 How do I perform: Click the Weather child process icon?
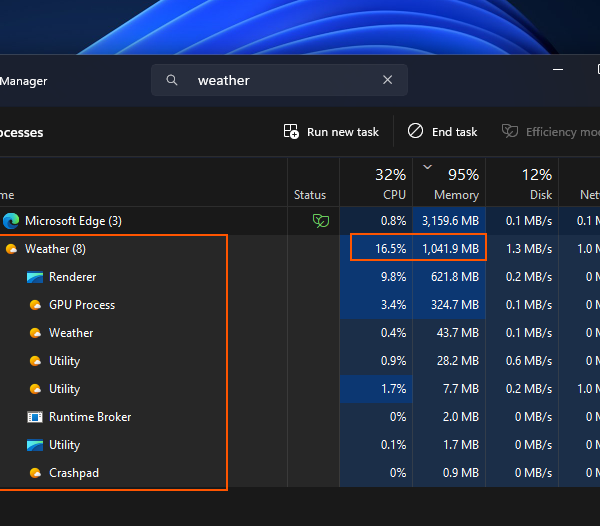[x=35, y=333]
